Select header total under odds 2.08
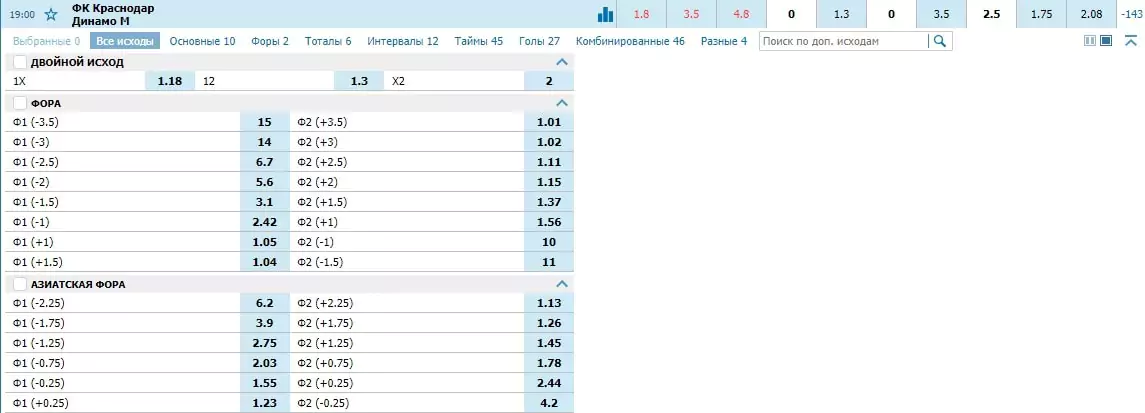This screenshot has height=413, width=1145. [1090, 14]
